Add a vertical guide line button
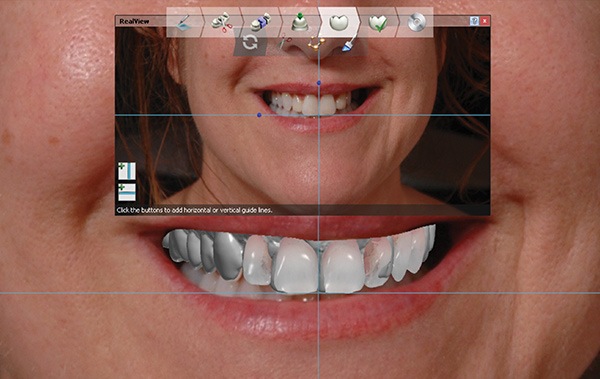Image resolution: width=600 pixels, height=379 pixels. (x=127, y=171)
